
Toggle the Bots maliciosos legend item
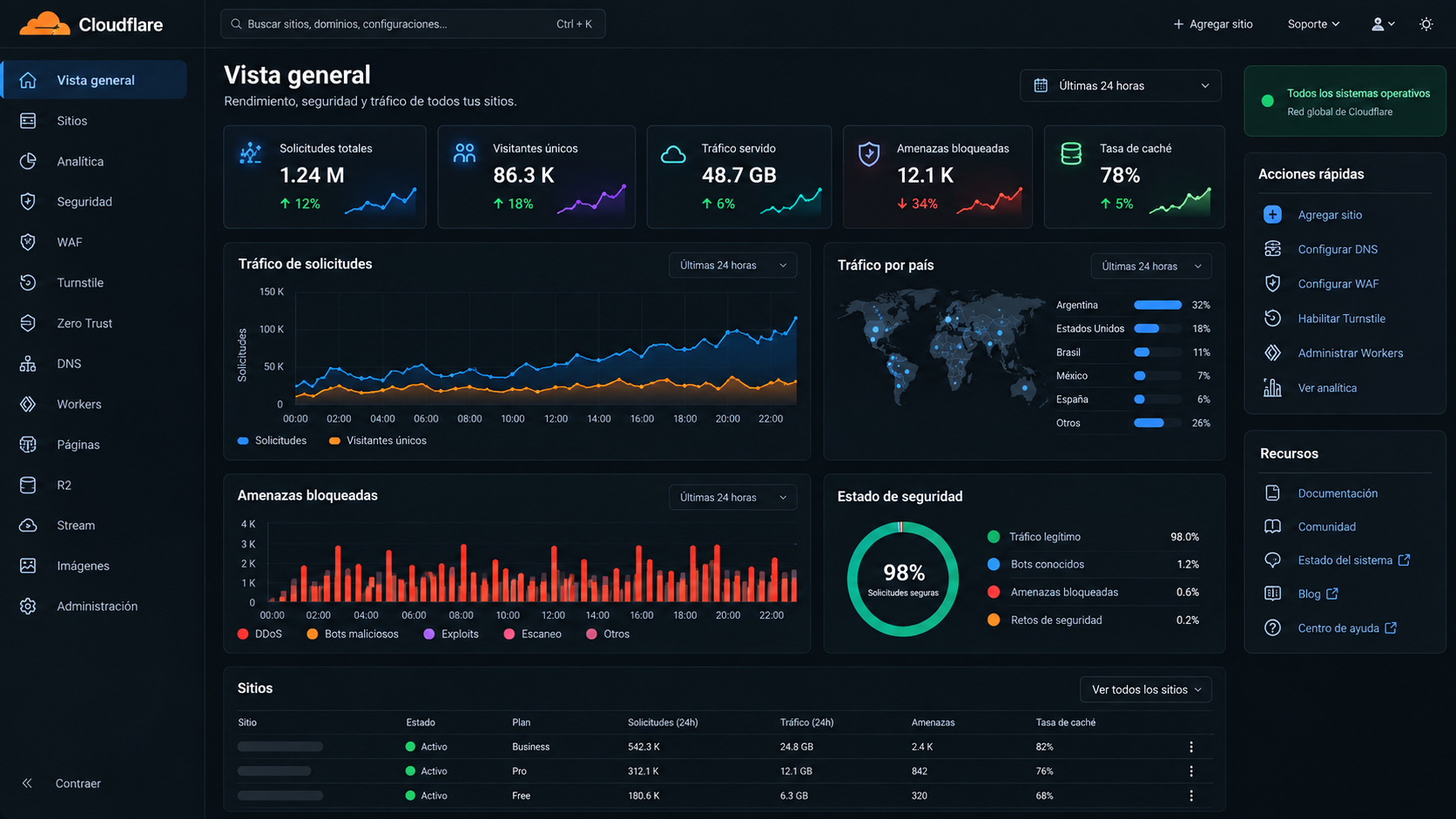[353, 634]
